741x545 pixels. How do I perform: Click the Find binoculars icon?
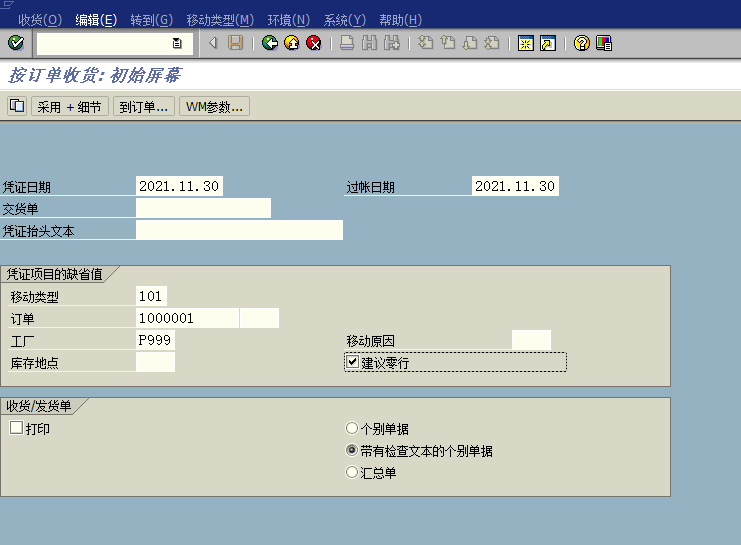369,43
